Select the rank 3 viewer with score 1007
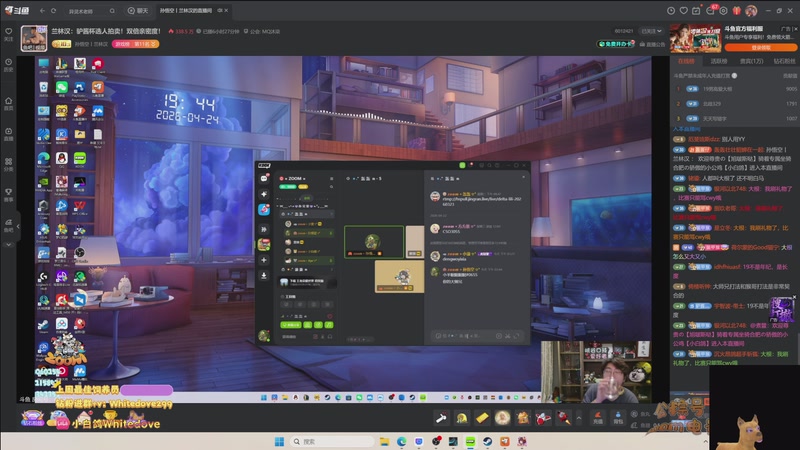Image resolution: width=800 pixels, height=450 pixels. pyautogui.click(x=735, y=118)
